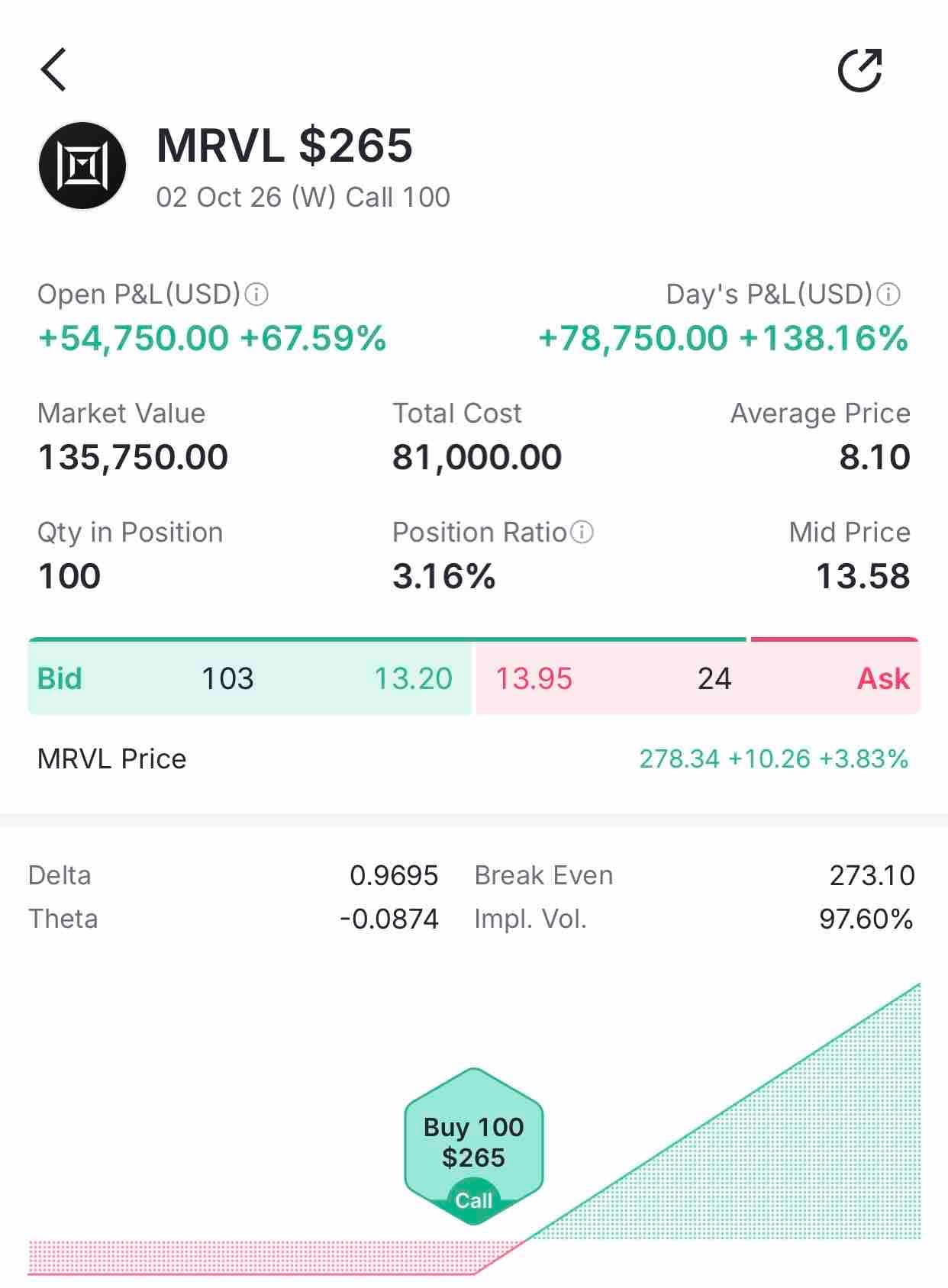The image size is (948, 1288).
Task: Tap the Day's P&L info icon
Action: point(888,295)
